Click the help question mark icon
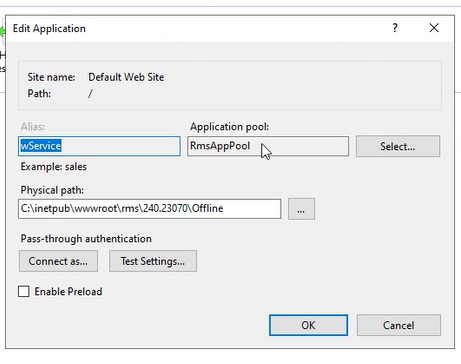The width and height of the screenshot is (461, 364). 395,28
